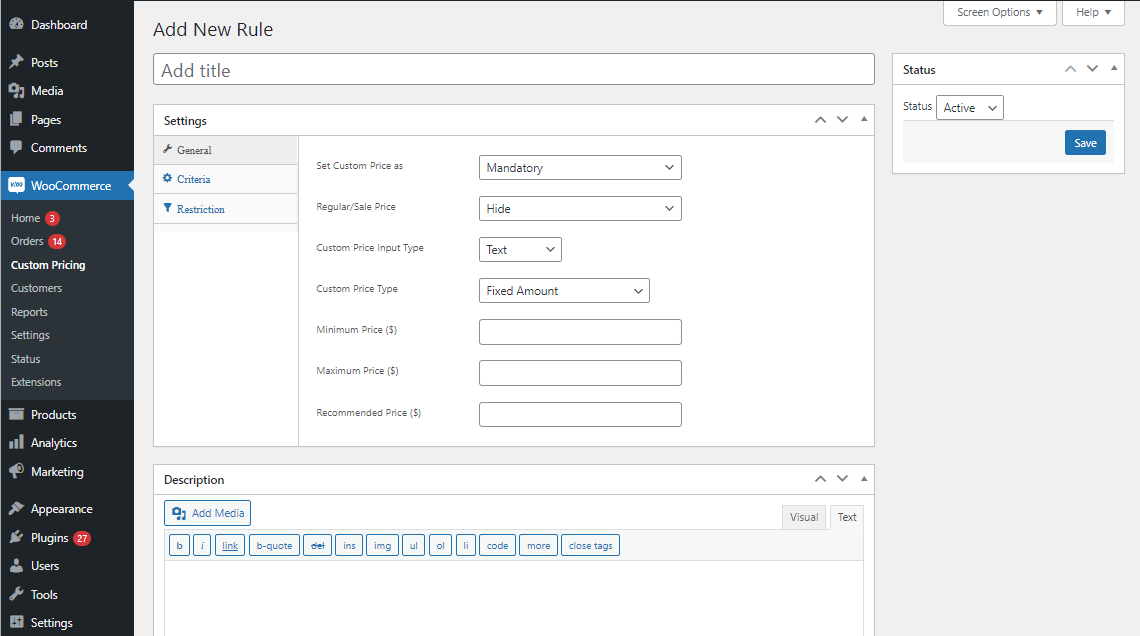
Task: Click the Minimum Price input field
Action: tap(580, 331)
